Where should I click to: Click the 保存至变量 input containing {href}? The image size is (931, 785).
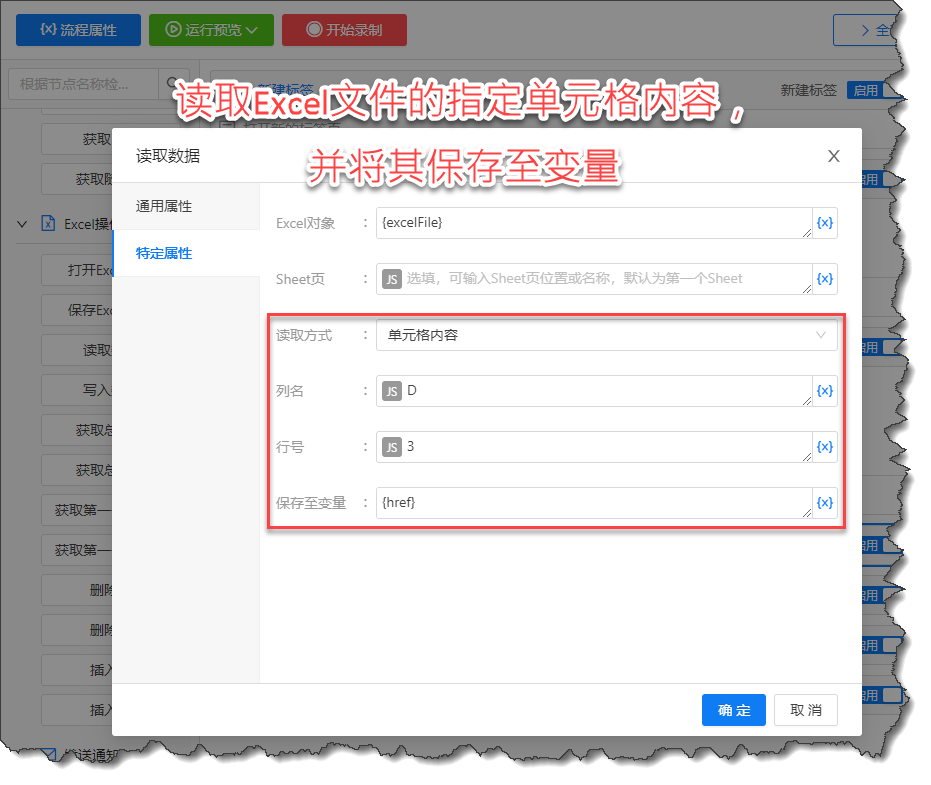click(594, 503)
